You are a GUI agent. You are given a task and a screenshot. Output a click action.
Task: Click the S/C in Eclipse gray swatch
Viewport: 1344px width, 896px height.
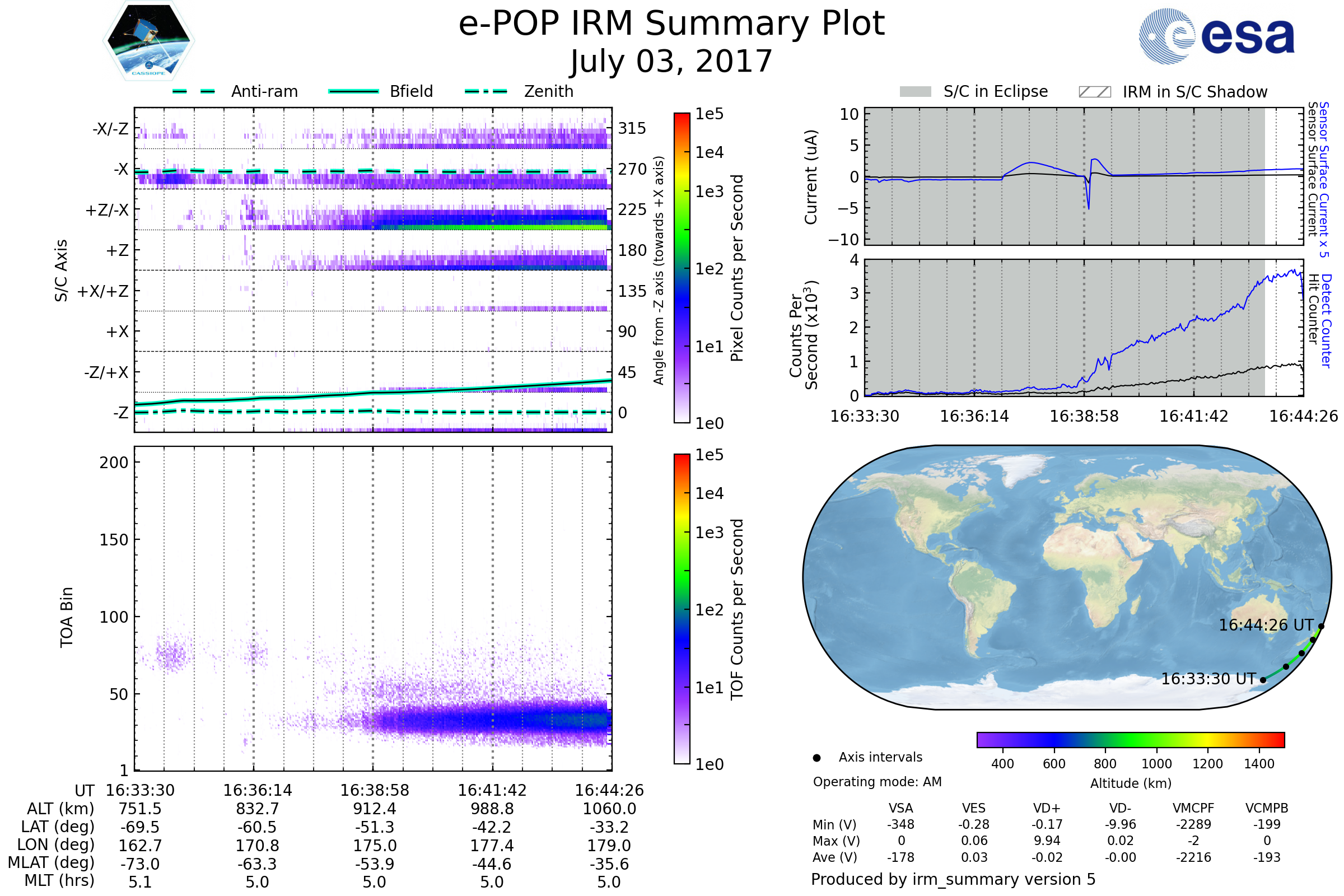[915, 92]
